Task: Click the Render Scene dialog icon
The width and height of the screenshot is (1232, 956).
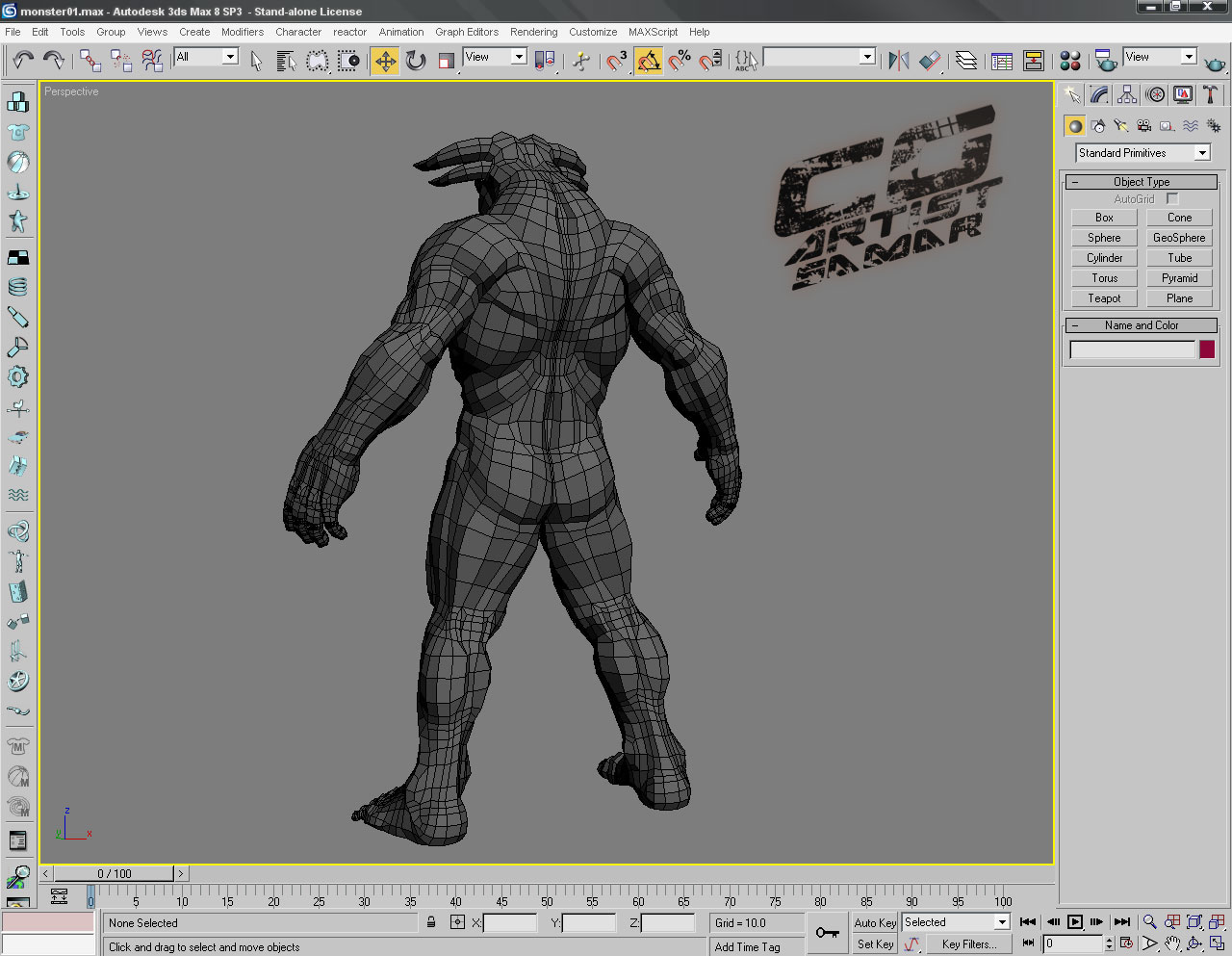Action: click(1105, 60)
